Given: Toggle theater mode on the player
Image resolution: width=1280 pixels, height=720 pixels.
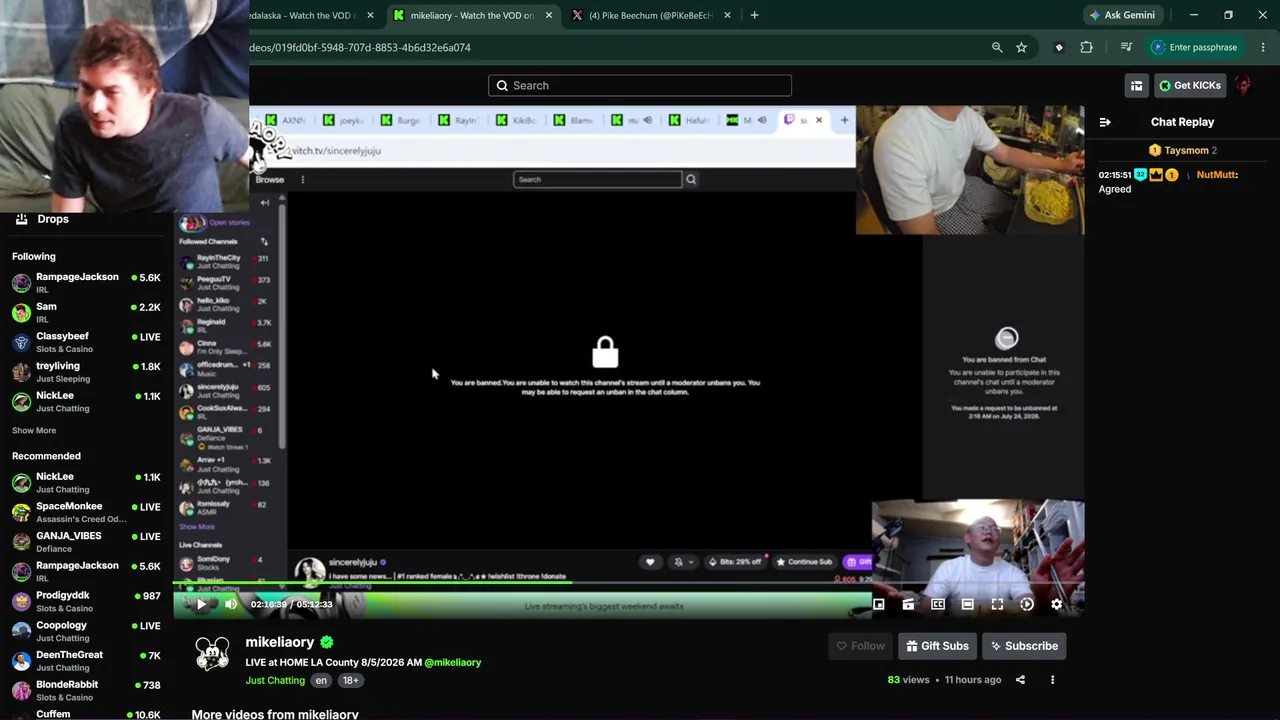Looking at the screenshot, I should 967,604.
